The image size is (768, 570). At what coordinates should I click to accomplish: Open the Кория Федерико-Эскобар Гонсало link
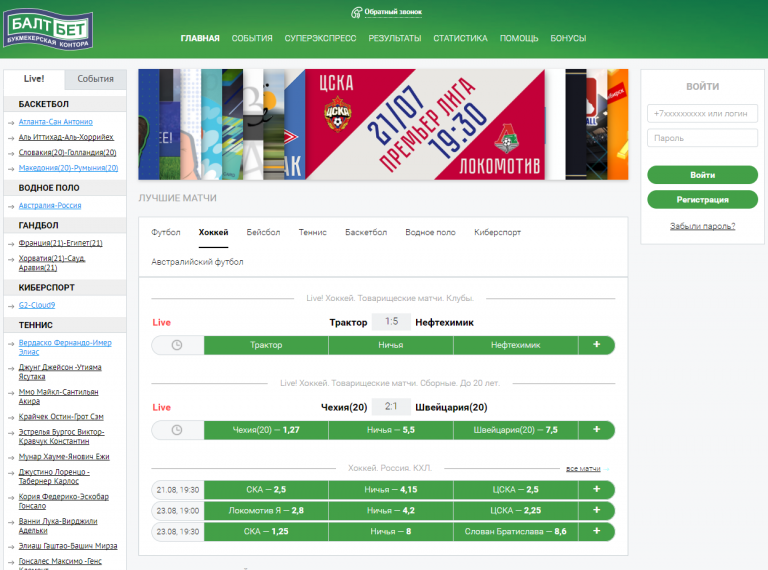coord(64,501)
